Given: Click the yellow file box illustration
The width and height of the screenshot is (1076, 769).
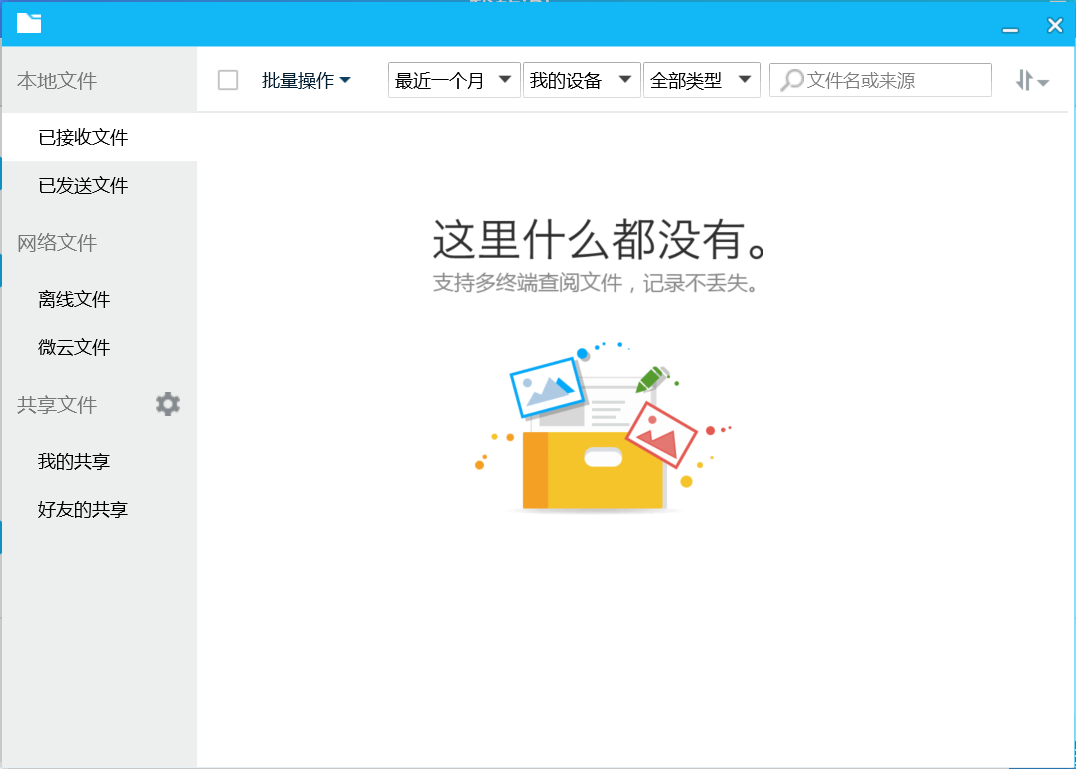Looking at the screenshot, I should (x=596, y=468).
